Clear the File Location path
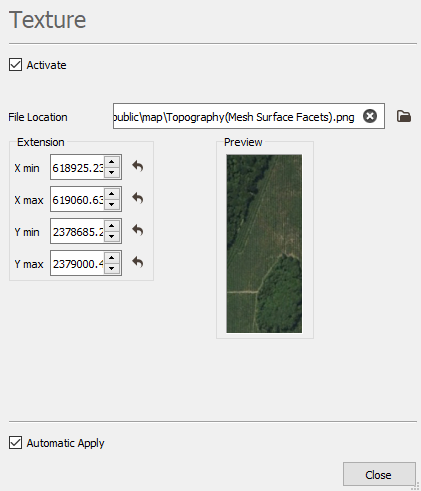421x491 pixels. 370,116
